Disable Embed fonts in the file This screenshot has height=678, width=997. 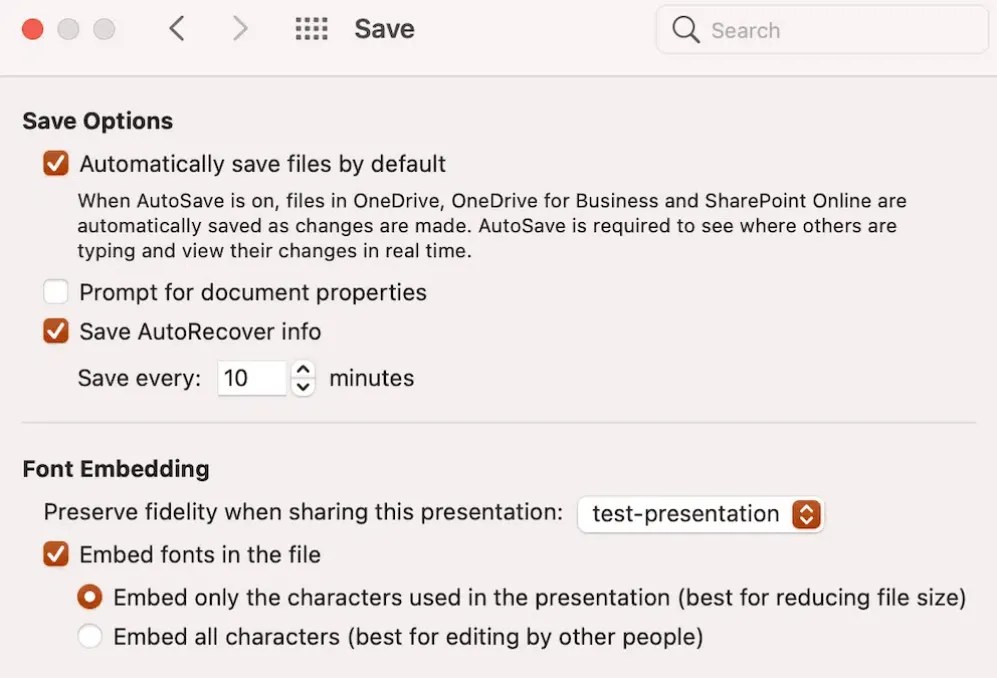55,555
